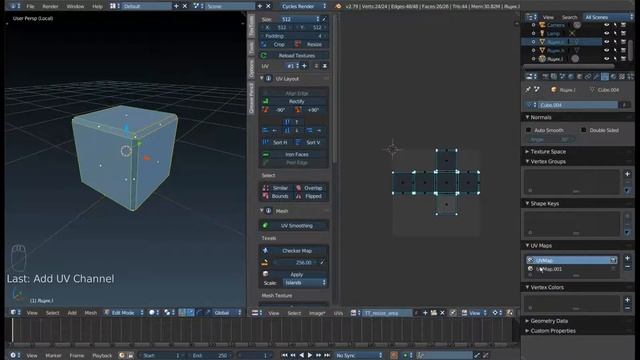Add a vertex group with plus button

[x=627, y=174]
